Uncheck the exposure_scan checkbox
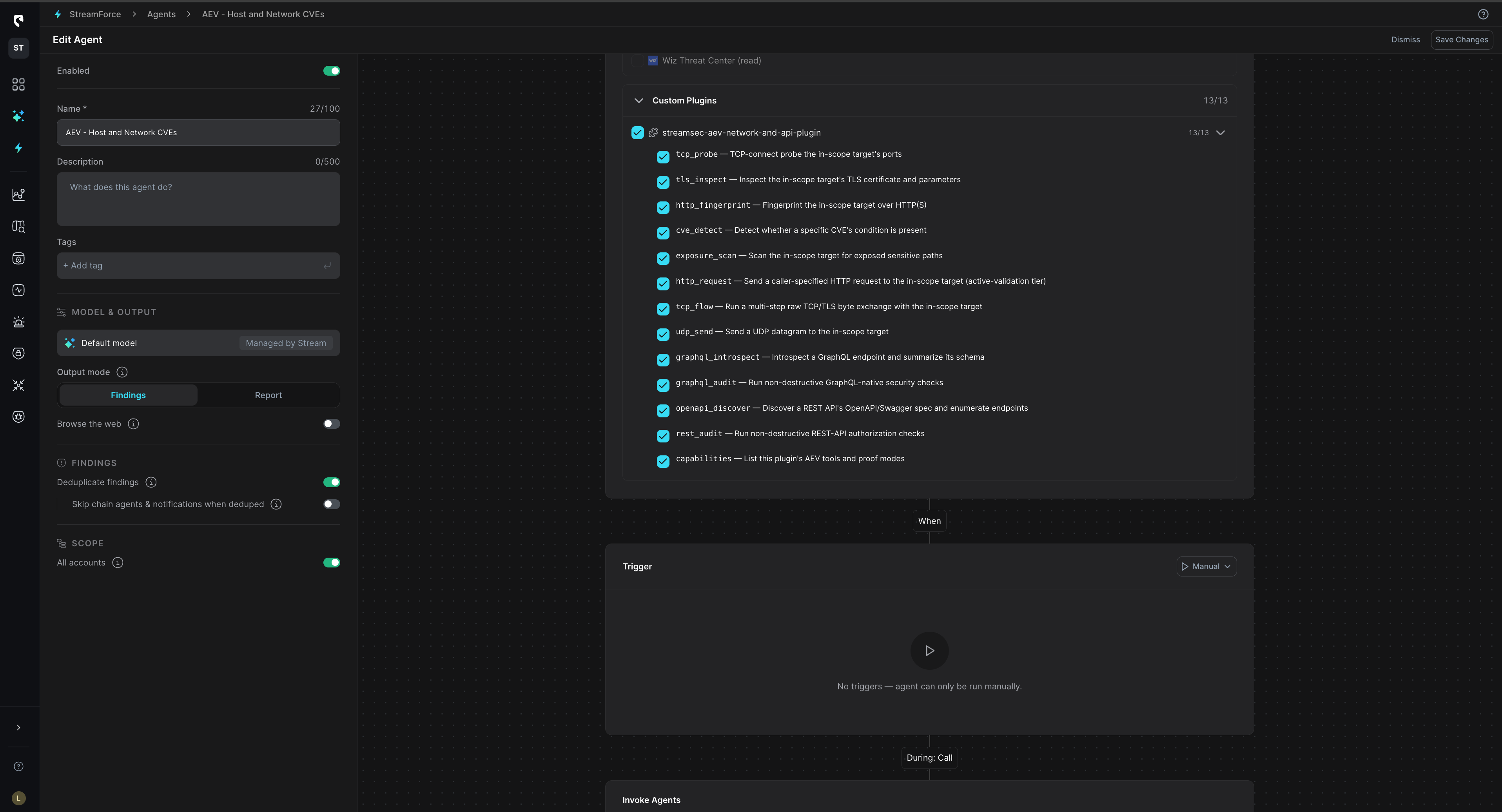The height and width of the screenshot is (812, 1502). coord(663,258)
